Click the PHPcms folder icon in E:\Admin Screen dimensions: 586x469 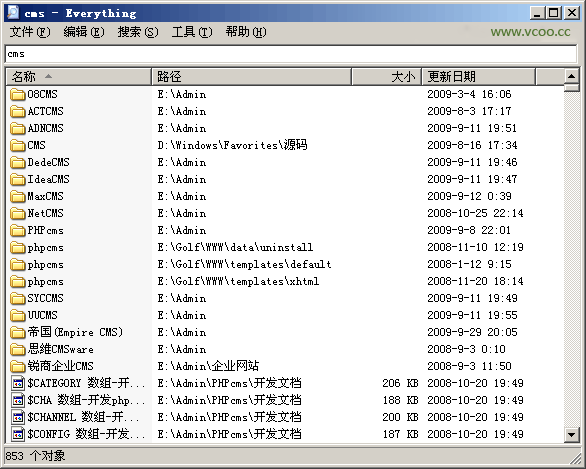point(18,231)
